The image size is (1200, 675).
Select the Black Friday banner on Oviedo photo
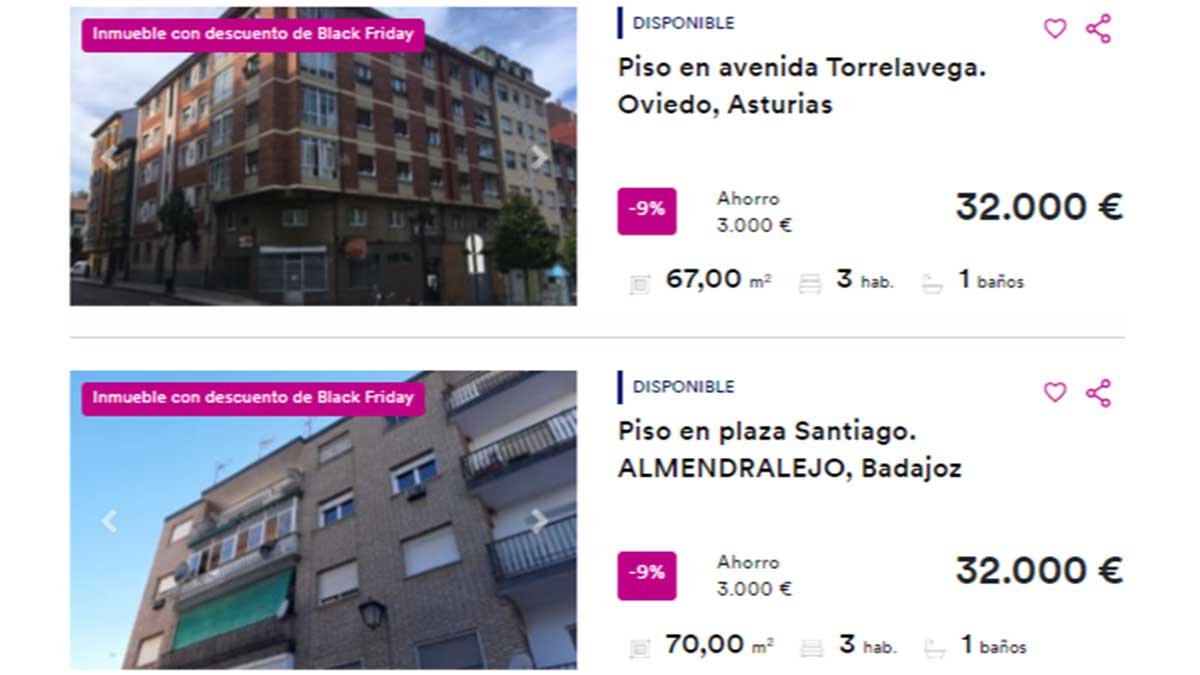pyautogui.click(x=253, y=33)
